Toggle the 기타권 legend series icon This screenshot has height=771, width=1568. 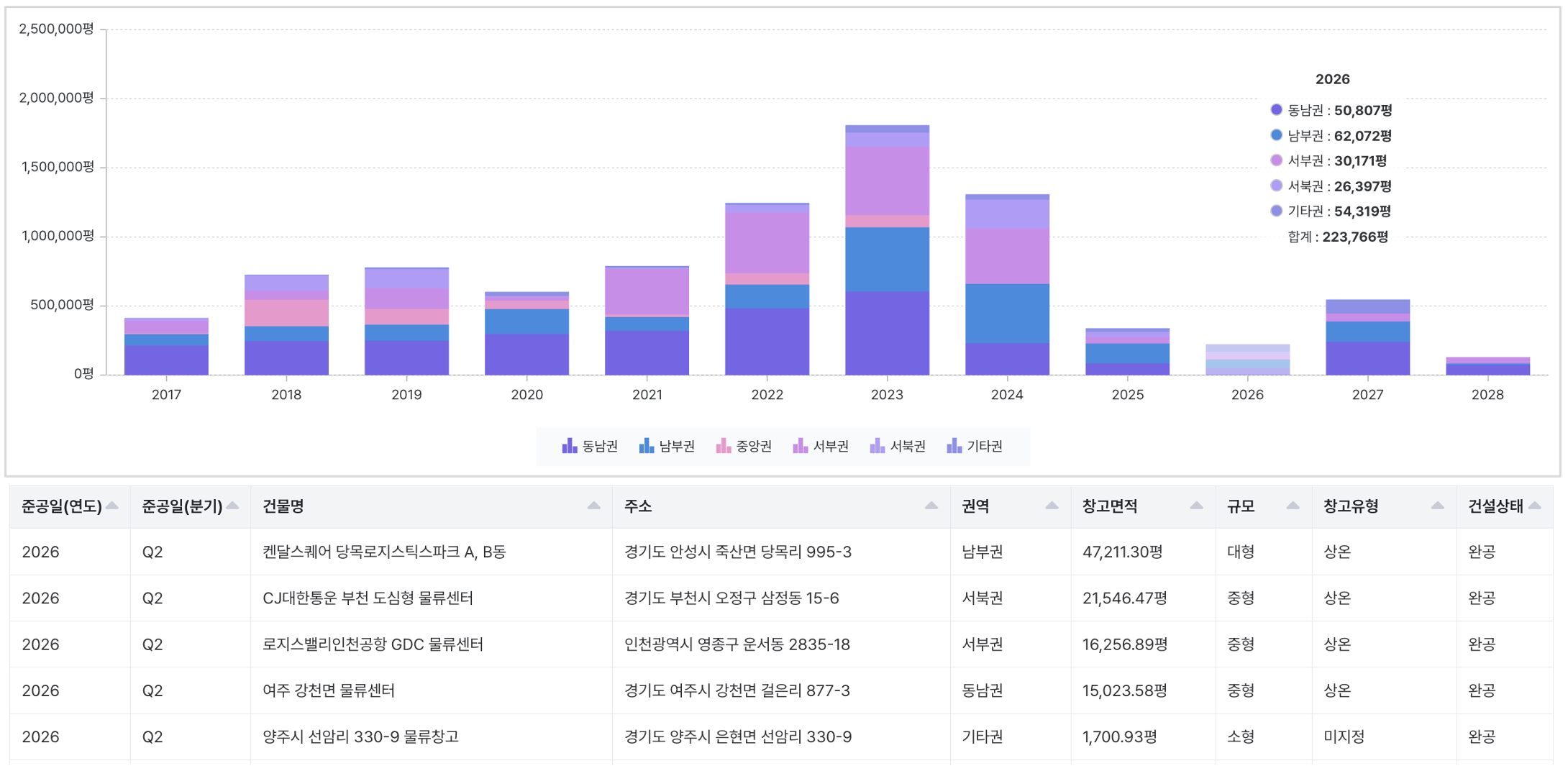pos(954,446)
